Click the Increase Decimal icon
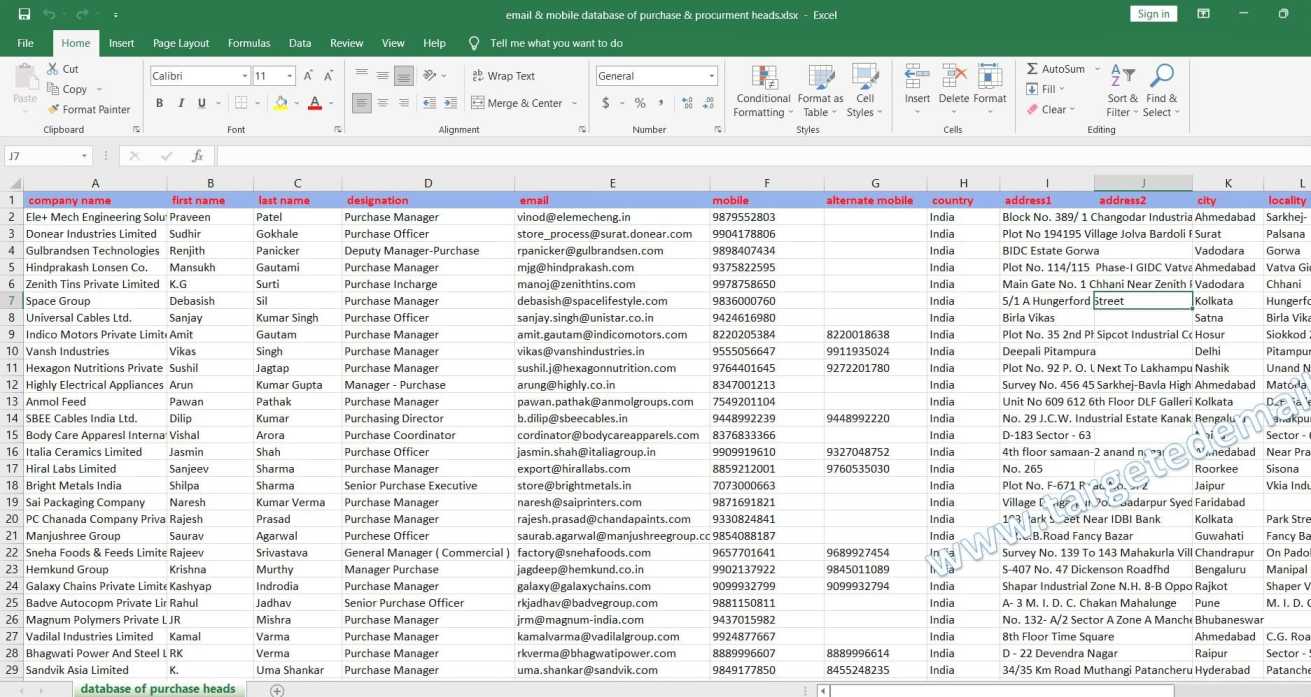 (688, 103)
